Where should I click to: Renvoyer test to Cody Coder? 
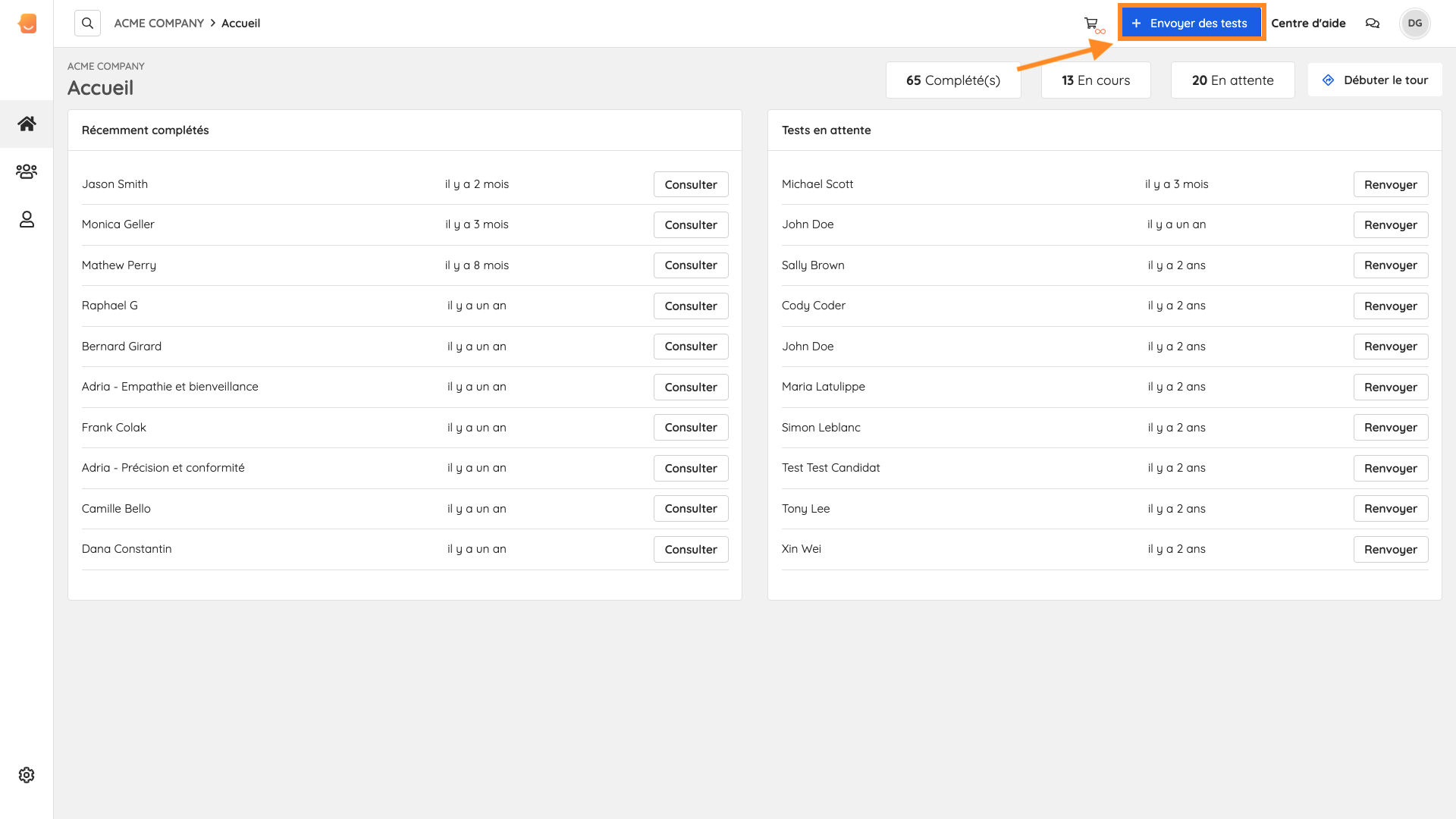click(x=1391, y=306)
